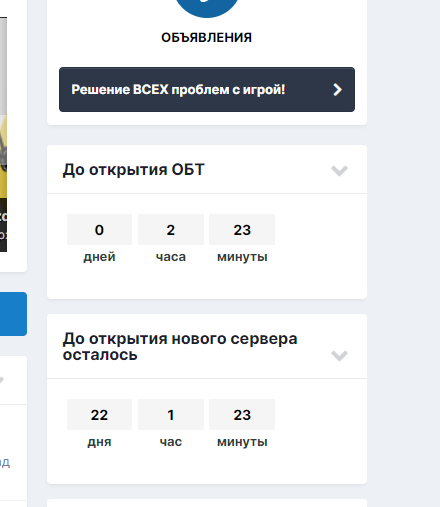Click the 1 hour counter box

coord(171,415)
